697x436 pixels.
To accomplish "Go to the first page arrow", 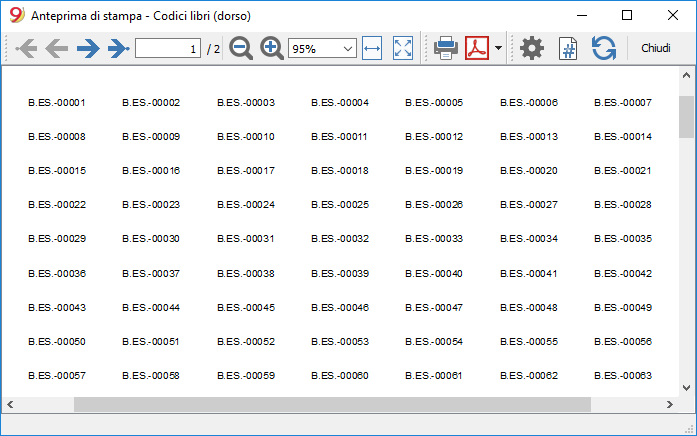I will tap(26, 48).
